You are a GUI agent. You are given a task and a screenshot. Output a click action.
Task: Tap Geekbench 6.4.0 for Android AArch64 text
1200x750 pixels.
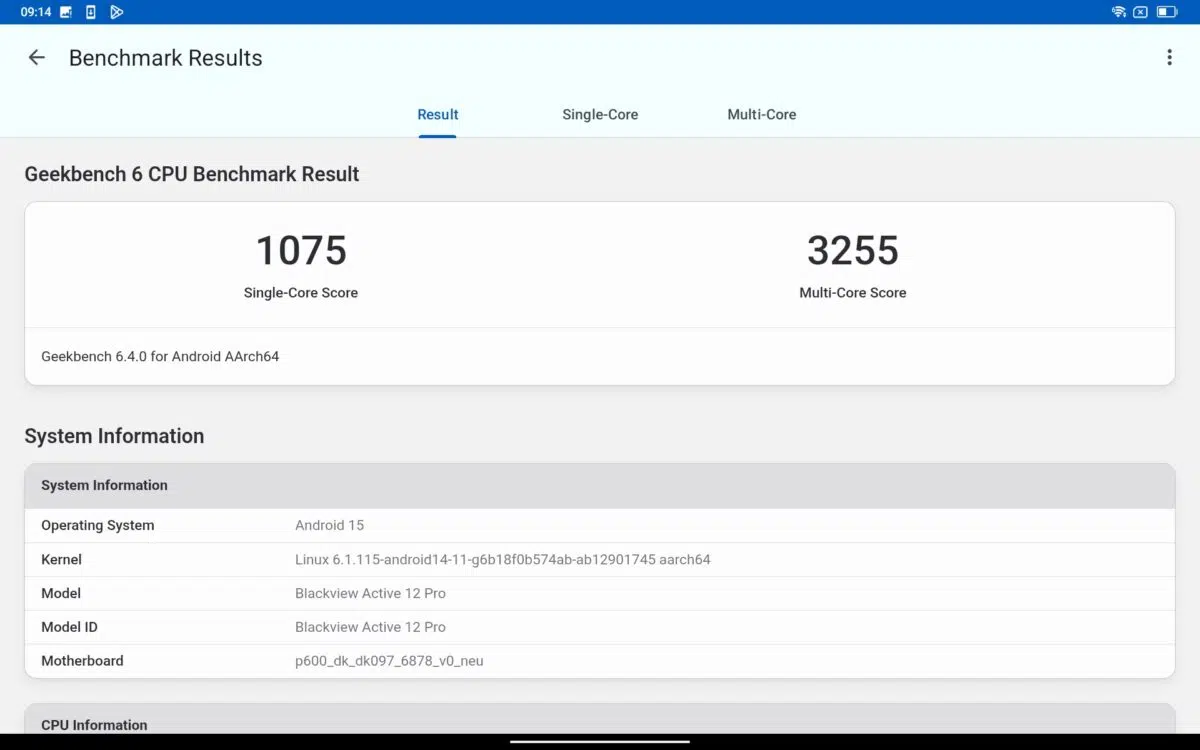point(160,356)
